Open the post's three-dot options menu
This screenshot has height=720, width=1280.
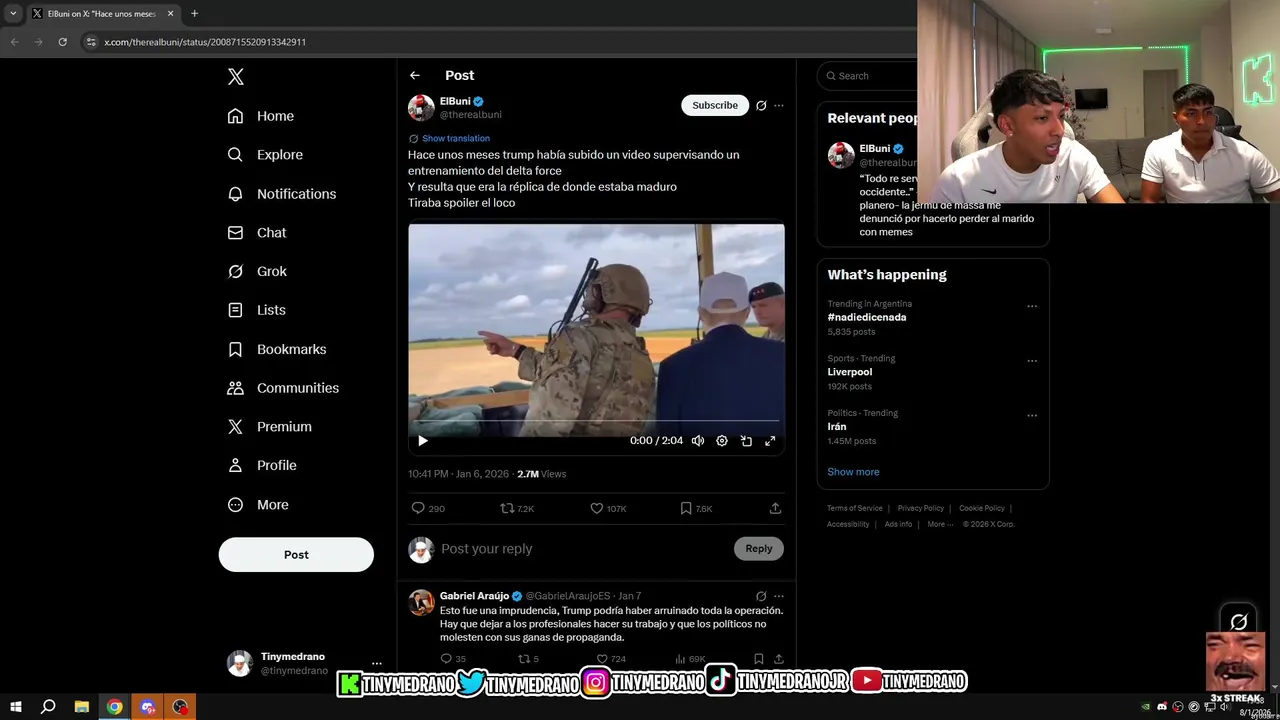[x=779, y=105]
